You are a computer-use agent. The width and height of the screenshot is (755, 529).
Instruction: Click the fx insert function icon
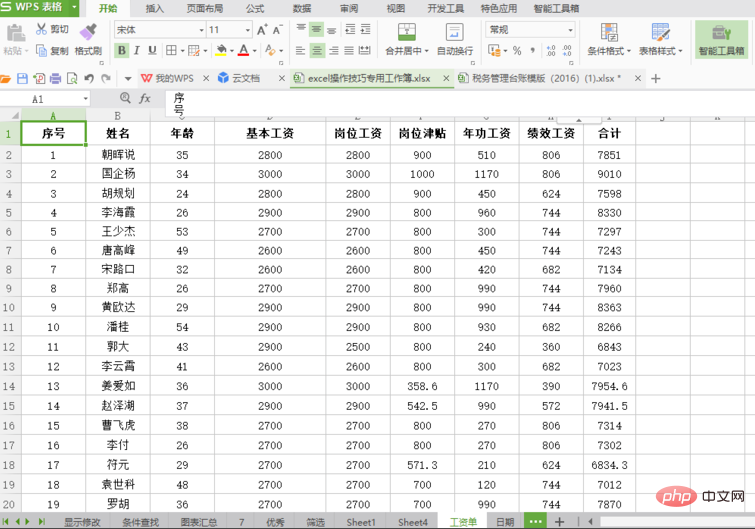point(144,99)
